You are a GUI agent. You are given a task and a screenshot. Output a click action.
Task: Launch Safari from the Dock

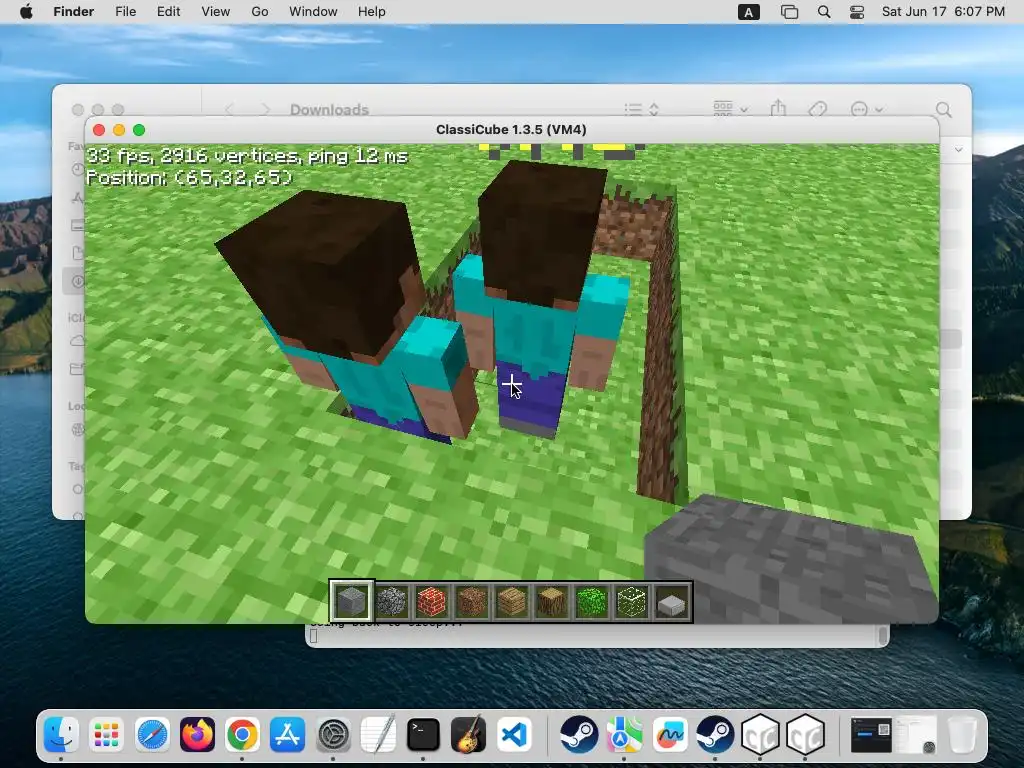(x=152, y=735)
